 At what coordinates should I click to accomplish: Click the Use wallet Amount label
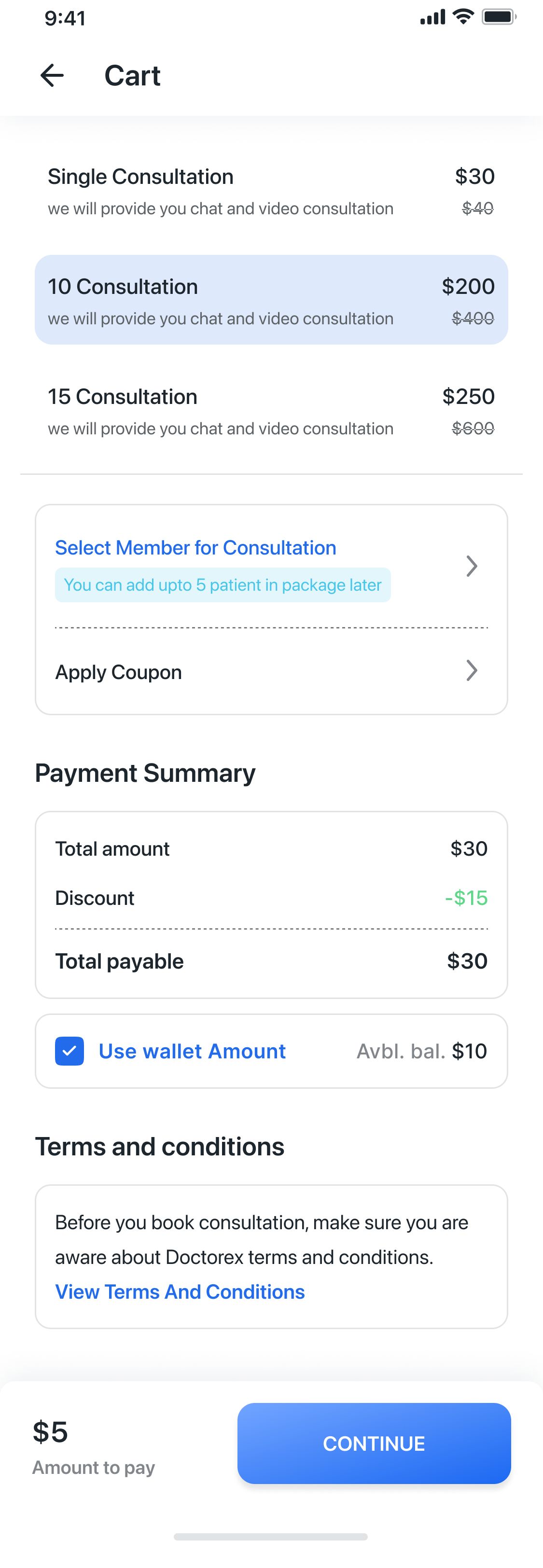[192, 1051]
